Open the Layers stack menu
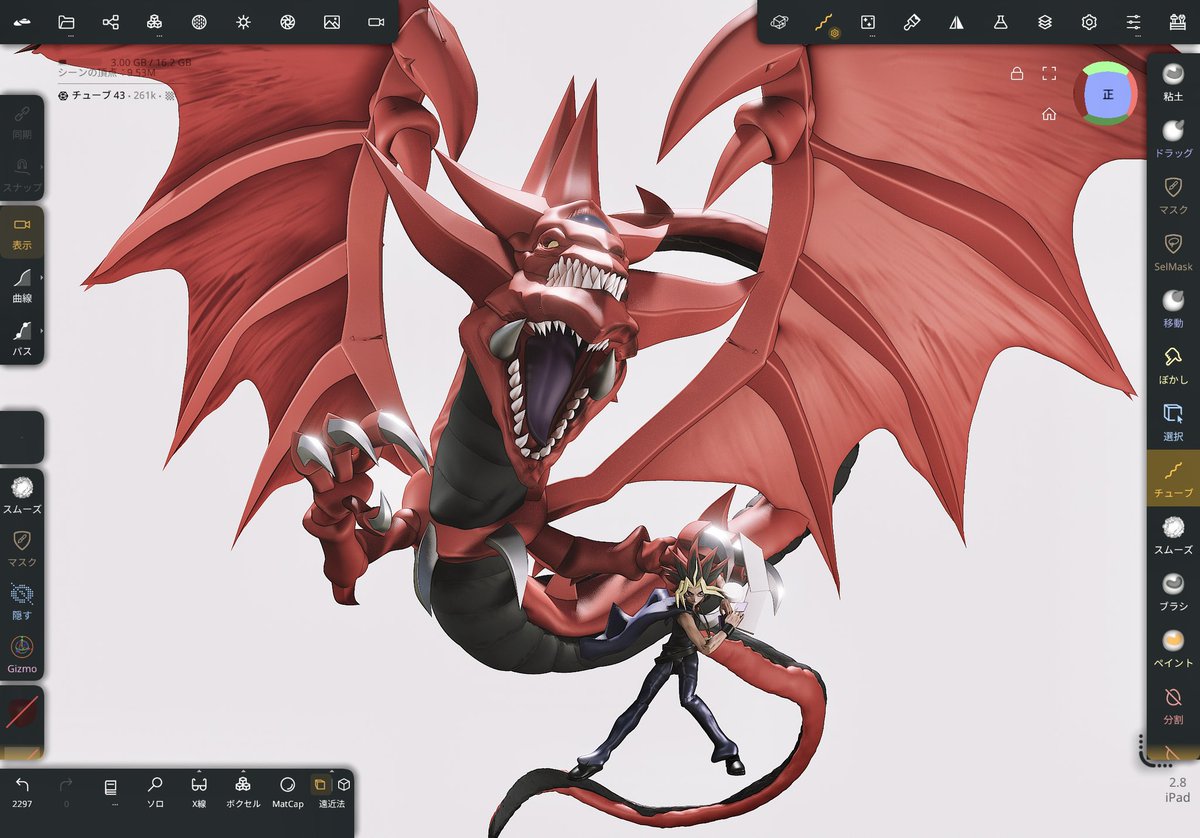Image resolution: width=1200 pixels, height=838 pixels. (x=1045, y=22)
